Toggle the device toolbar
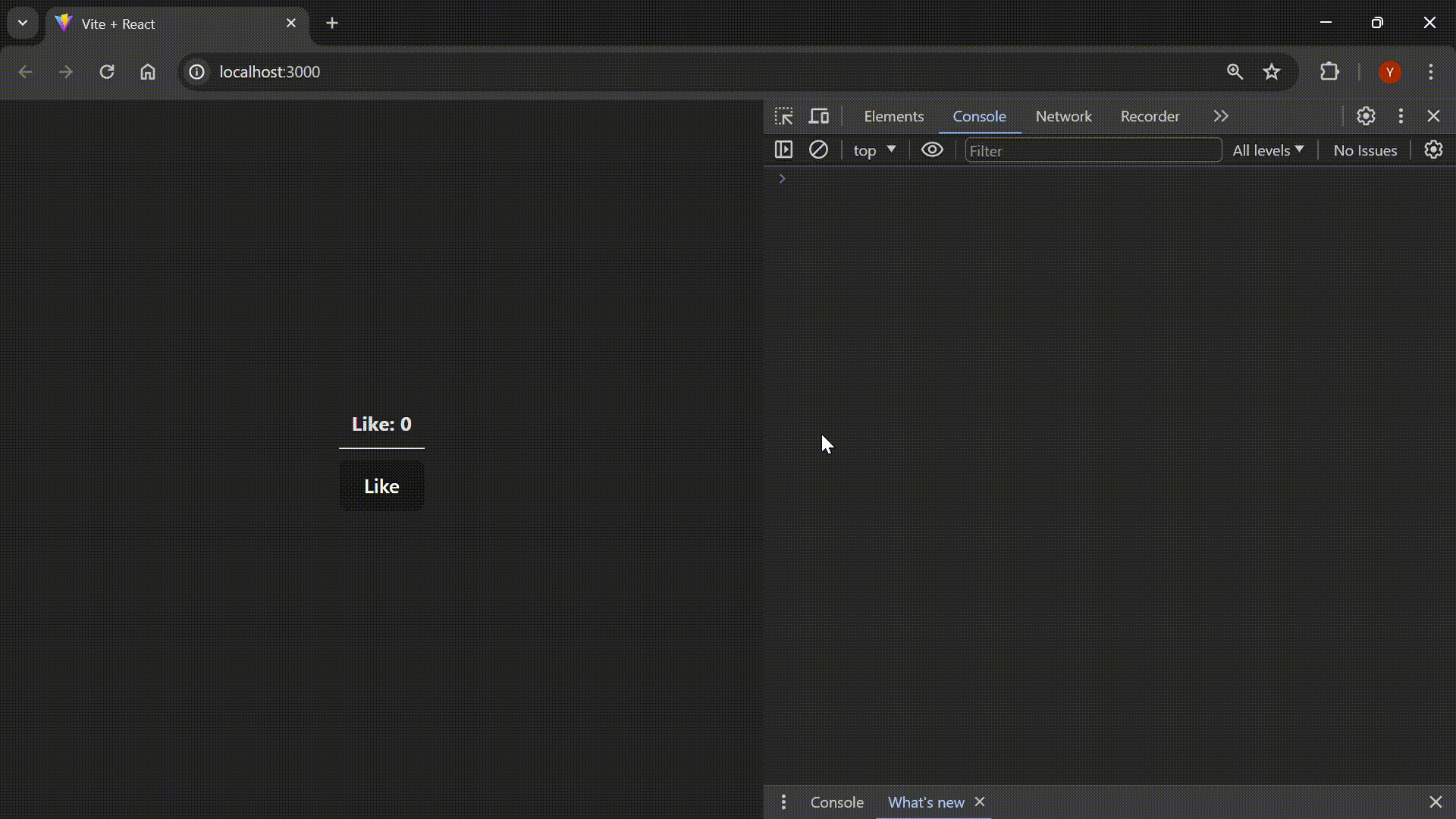The height and width of the screenshot is (819, 1456). coord(818,116)
